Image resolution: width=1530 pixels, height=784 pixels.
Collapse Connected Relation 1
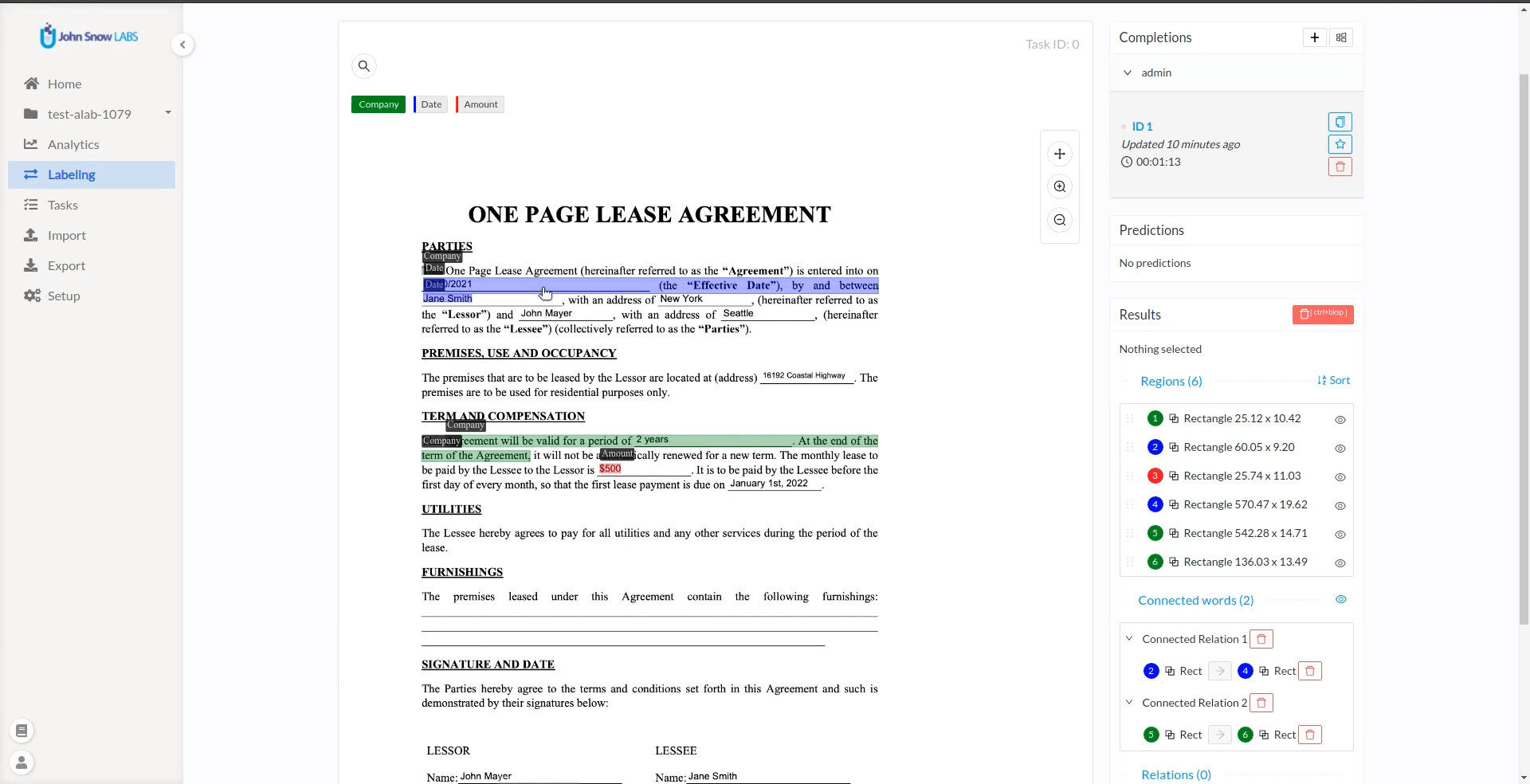[x=1129, y=638]
